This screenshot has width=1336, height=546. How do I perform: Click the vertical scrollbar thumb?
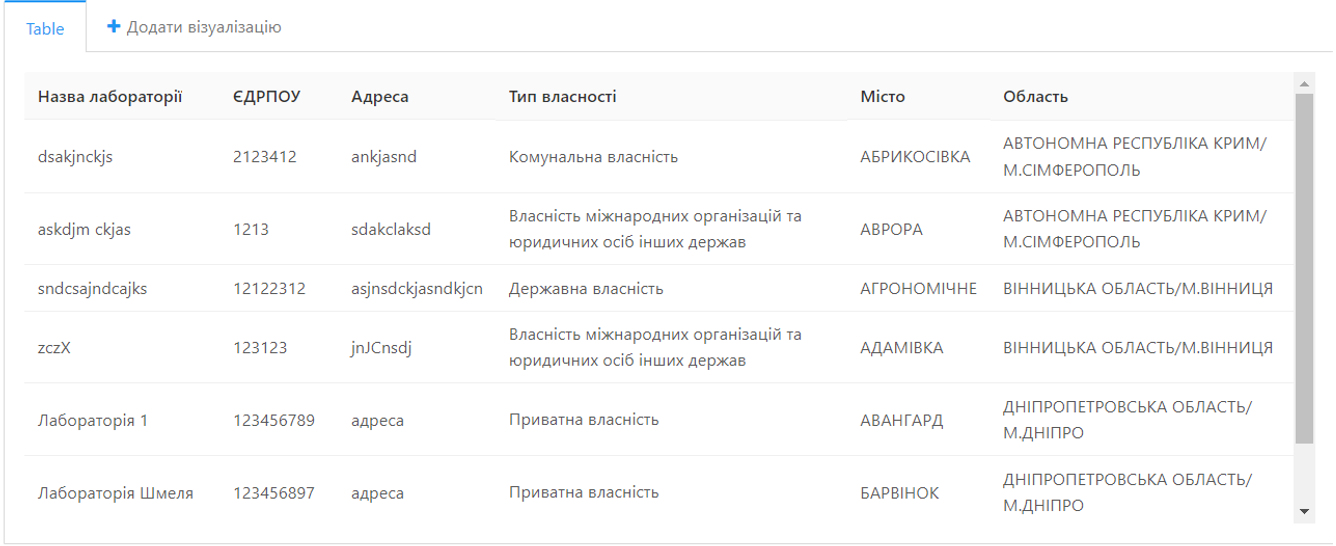coord(1304,268)
